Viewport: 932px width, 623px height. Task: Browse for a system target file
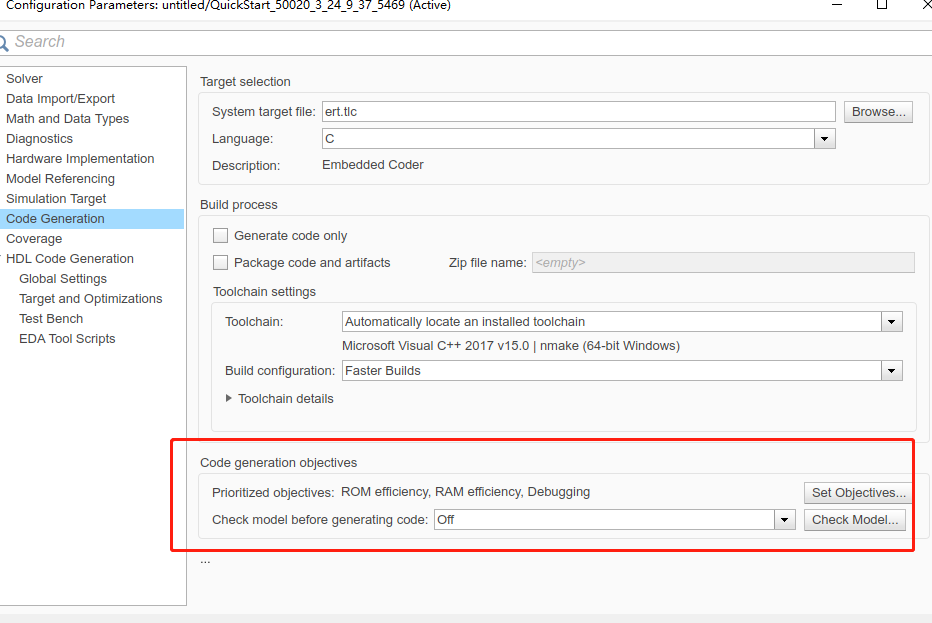[878, 112]
